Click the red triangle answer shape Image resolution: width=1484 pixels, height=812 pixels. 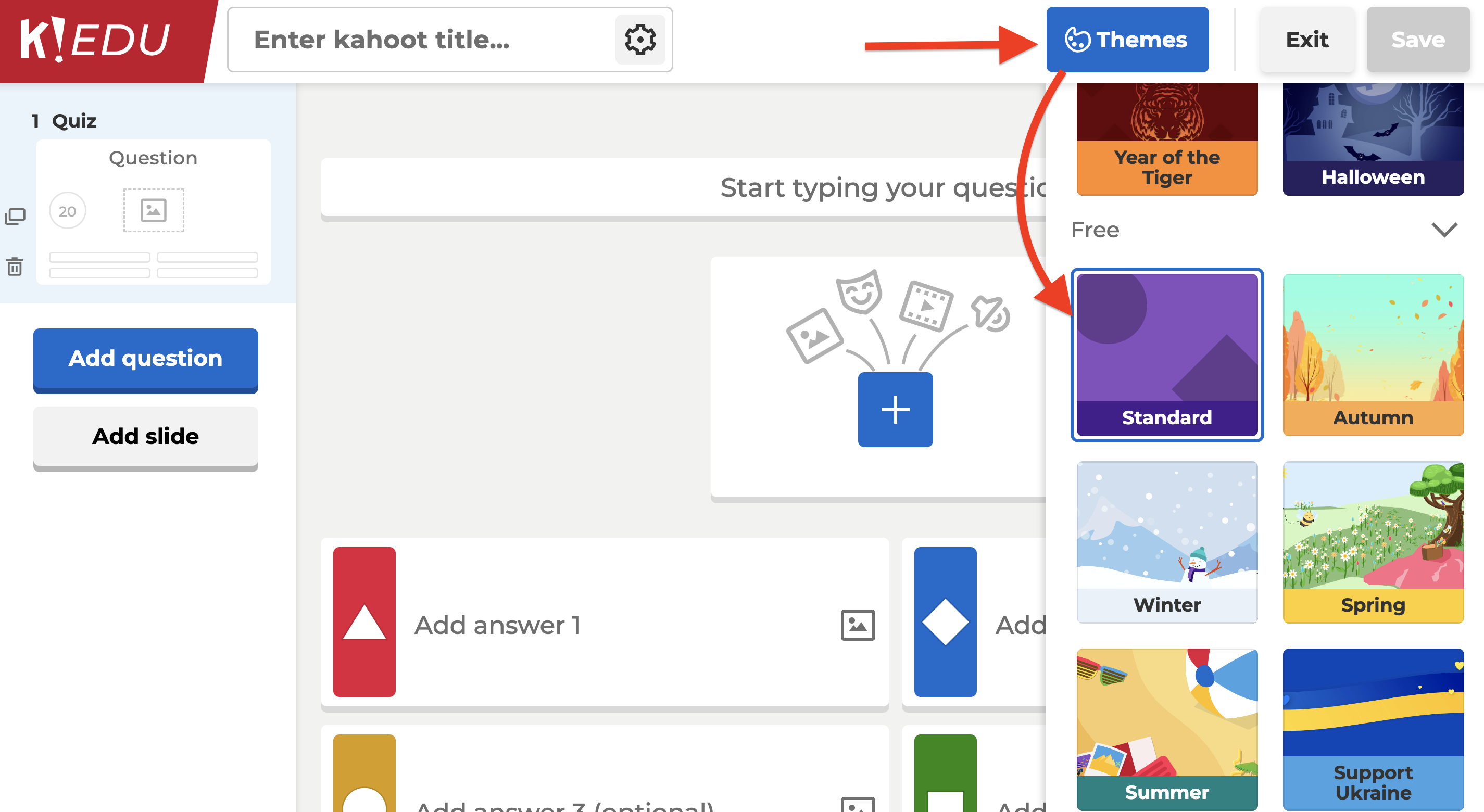(x=364, y=621)
